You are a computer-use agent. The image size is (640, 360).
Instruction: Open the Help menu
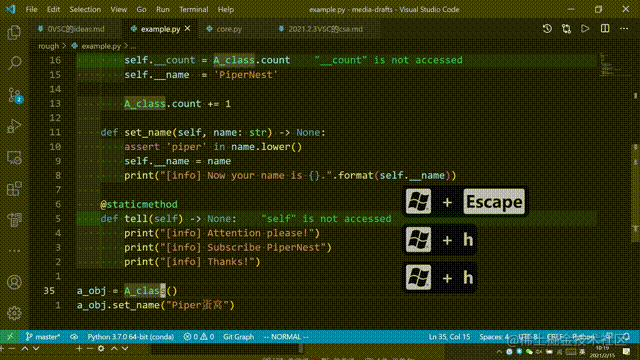tap(226, 9)
